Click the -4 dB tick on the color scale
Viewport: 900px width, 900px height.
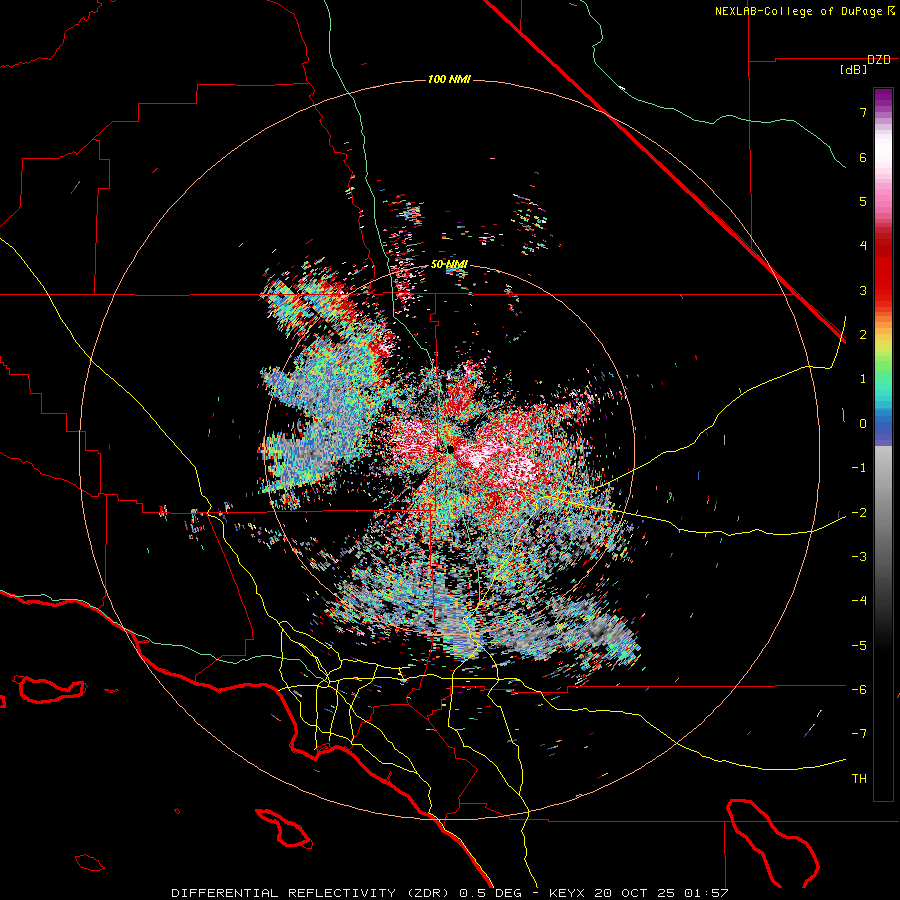tap(859, 601)
